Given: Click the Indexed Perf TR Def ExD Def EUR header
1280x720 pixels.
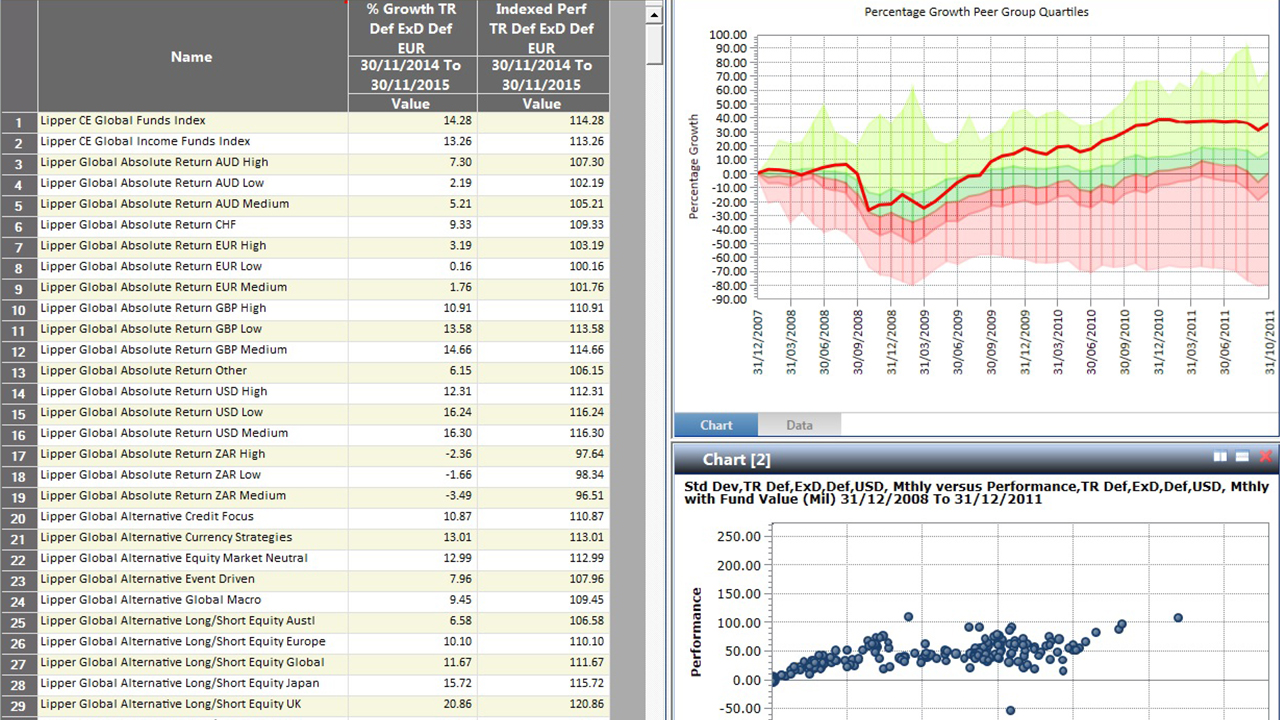Looking at the screenshot, I should (x=542, y=28).
